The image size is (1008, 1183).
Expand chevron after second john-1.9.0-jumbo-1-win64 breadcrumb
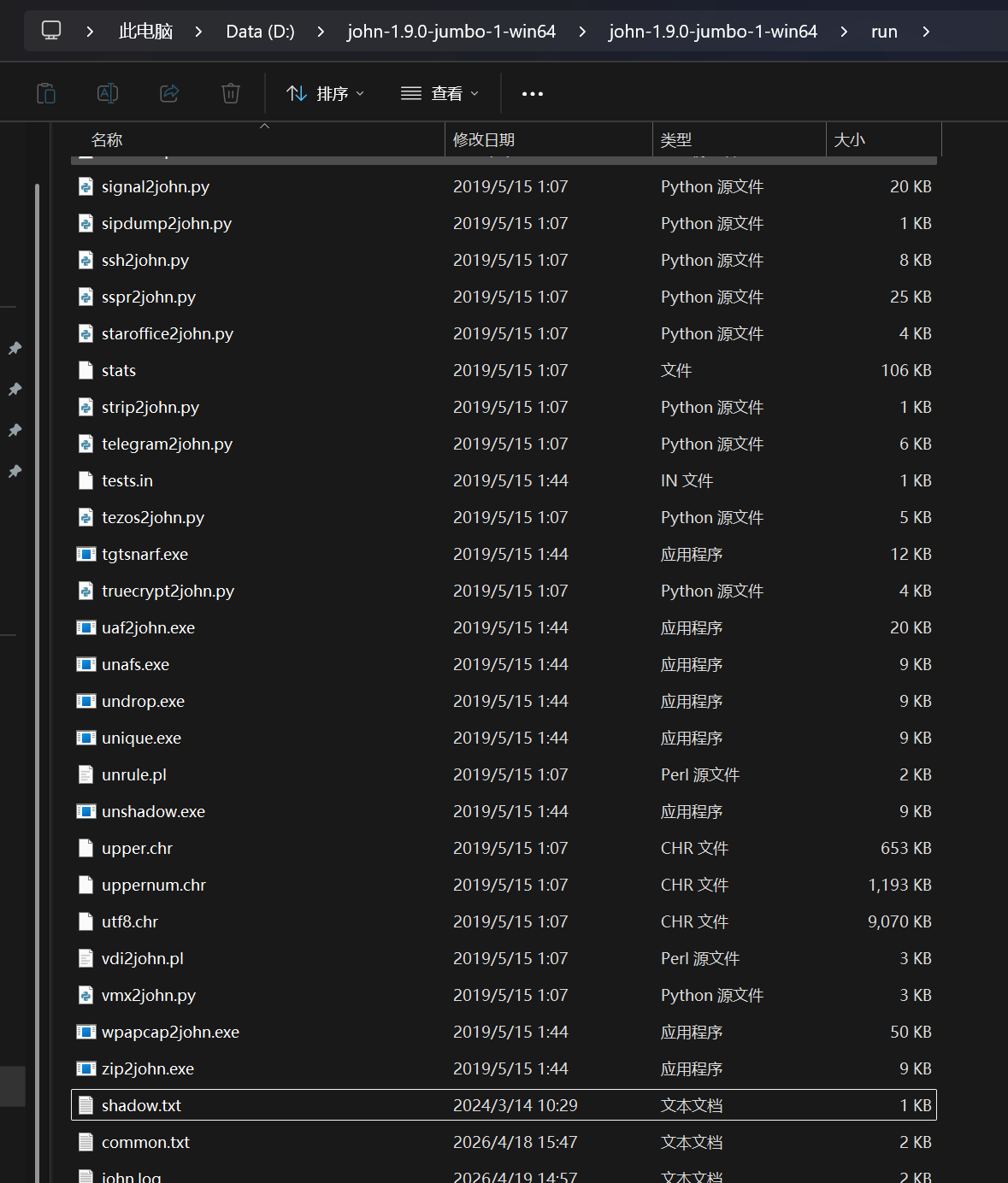pyautogui.click(x=844, y=32)
